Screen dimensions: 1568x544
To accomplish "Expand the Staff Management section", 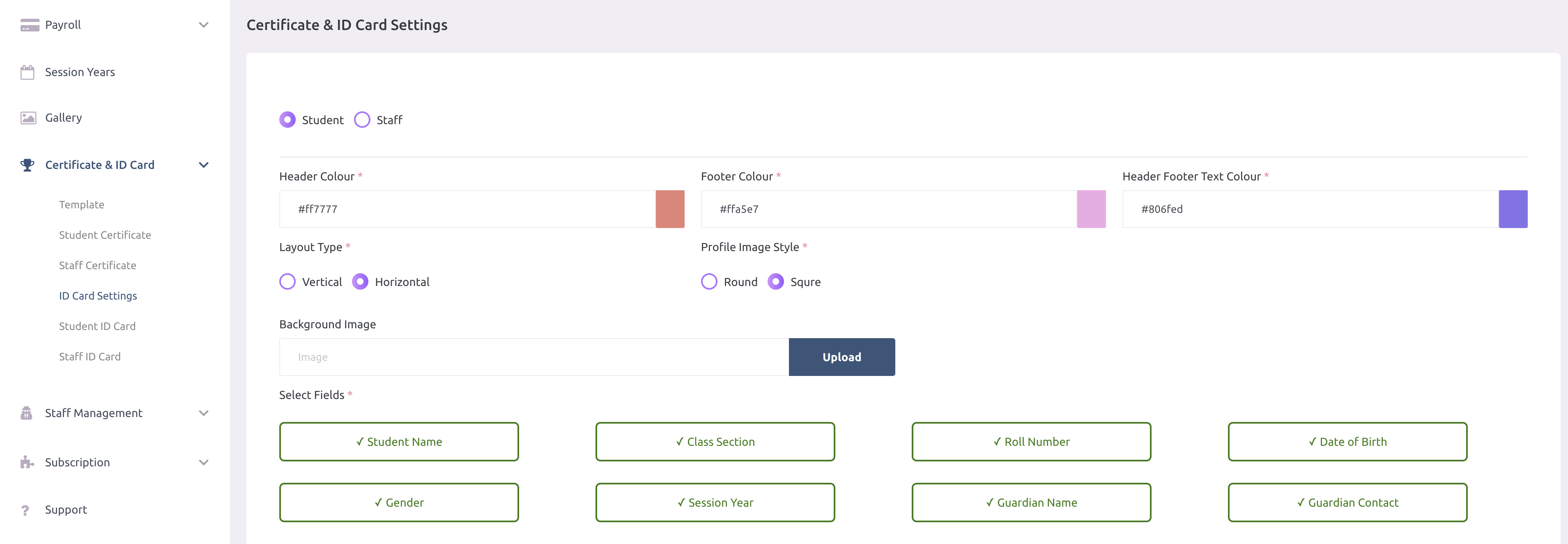I will tap(203, 413).
